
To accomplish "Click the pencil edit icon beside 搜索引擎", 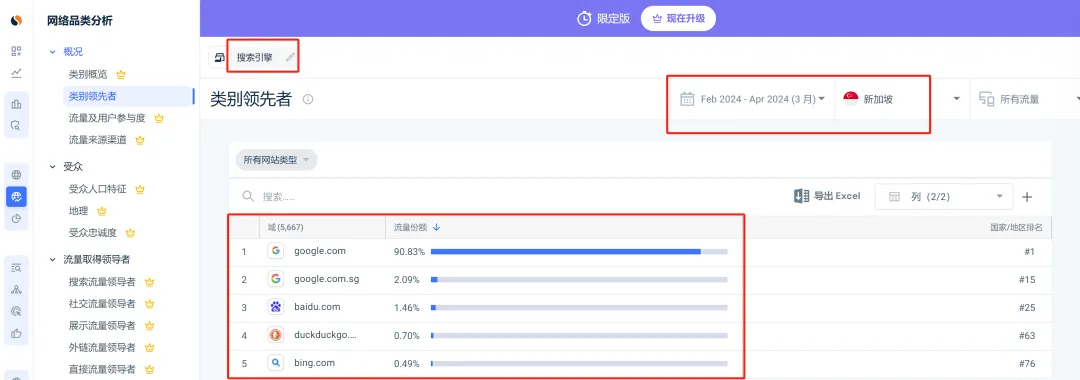I will point(291,58).
